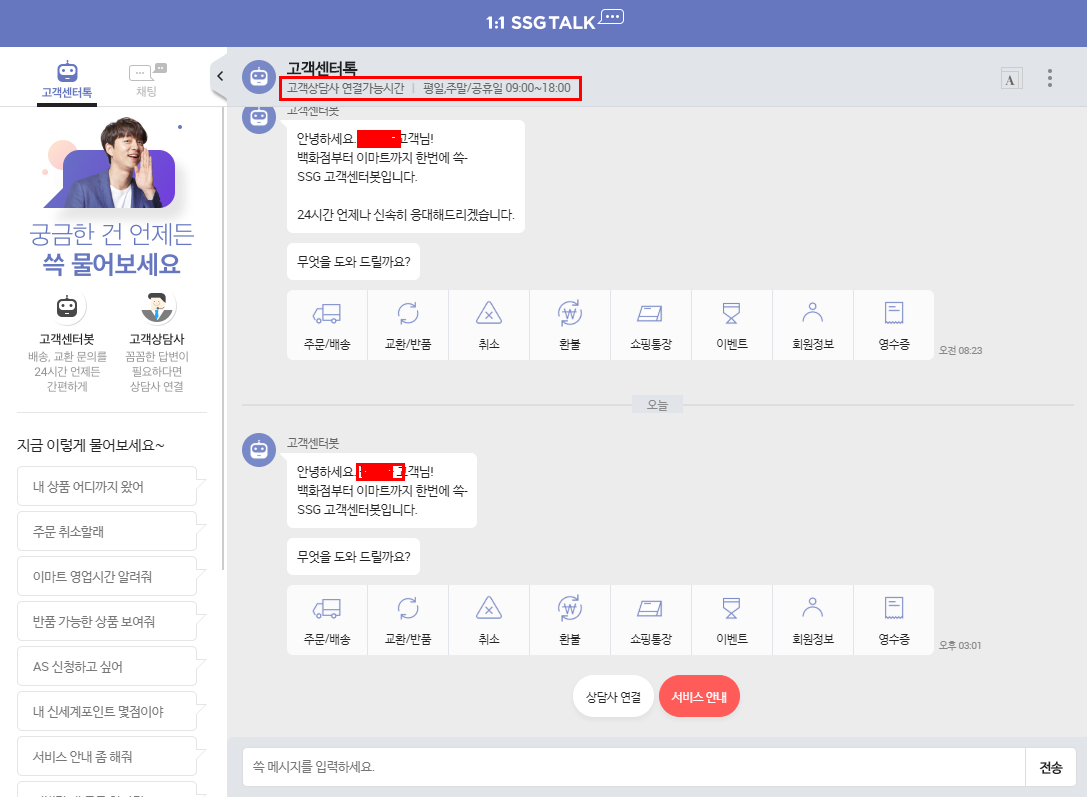Click the sidebar vertical scrollbar
The height and width of the screenshot is (797, 1087).
click(x=223, y=338)
